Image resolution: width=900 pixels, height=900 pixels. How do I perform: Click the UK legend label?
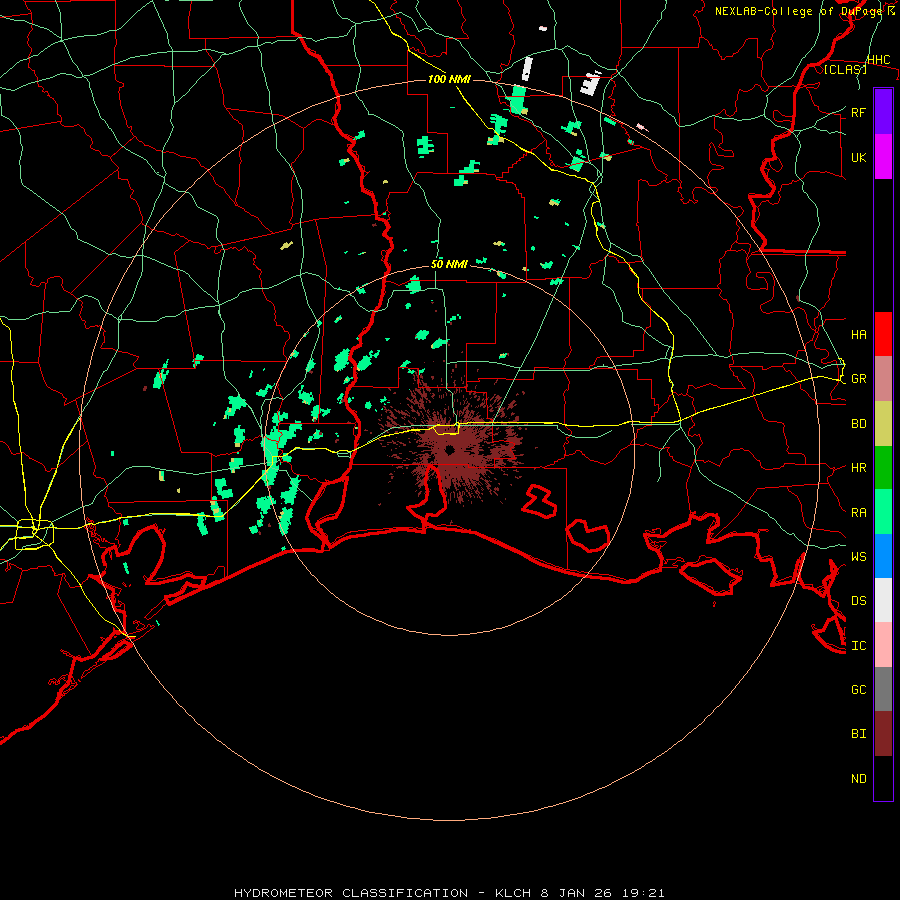click(x=858, y=157)
